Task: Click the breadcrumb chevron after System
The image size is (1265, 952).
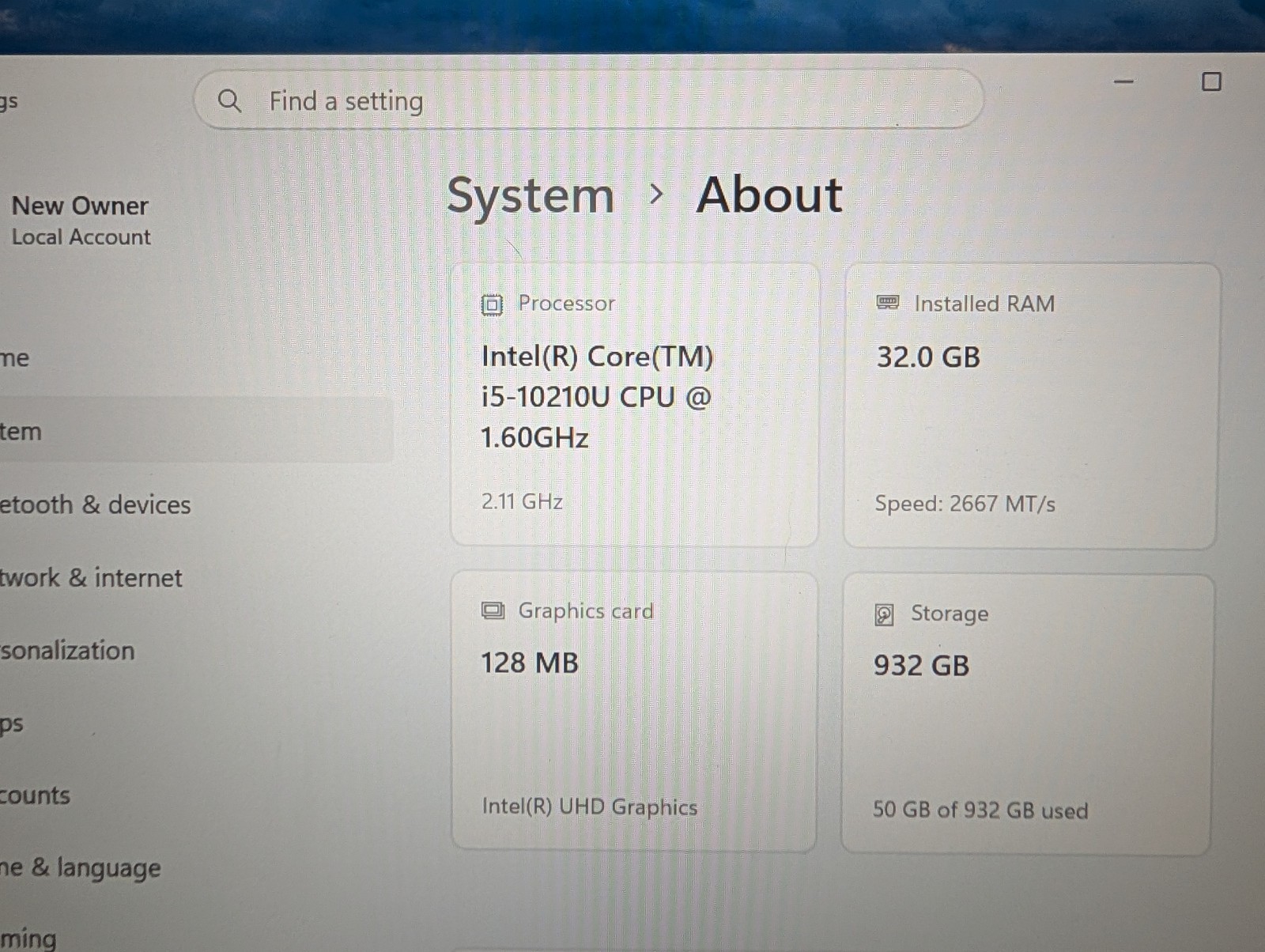Action: [655, 194]
